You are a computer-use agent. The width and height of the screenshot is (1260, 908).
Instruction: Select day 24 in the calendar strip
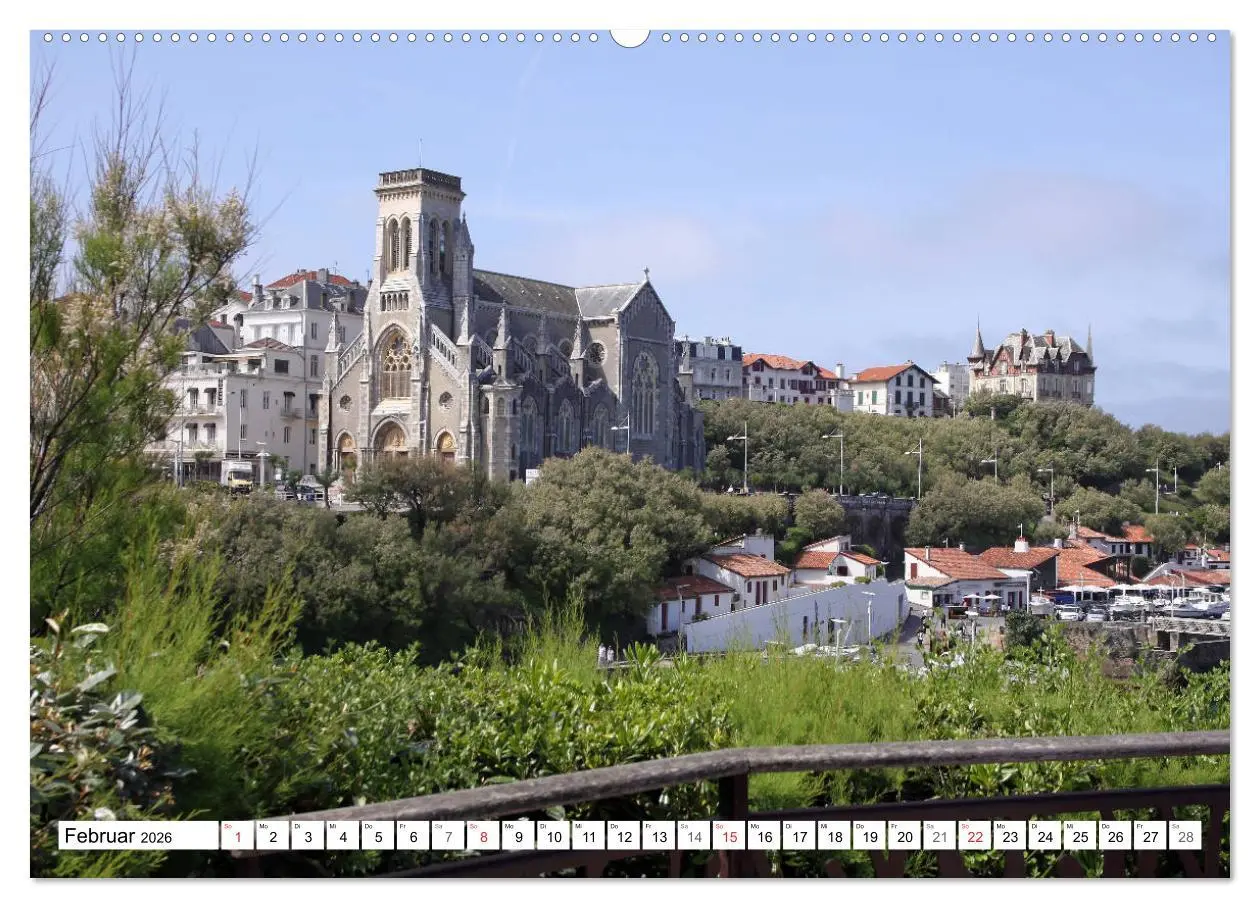point(1044,836)
